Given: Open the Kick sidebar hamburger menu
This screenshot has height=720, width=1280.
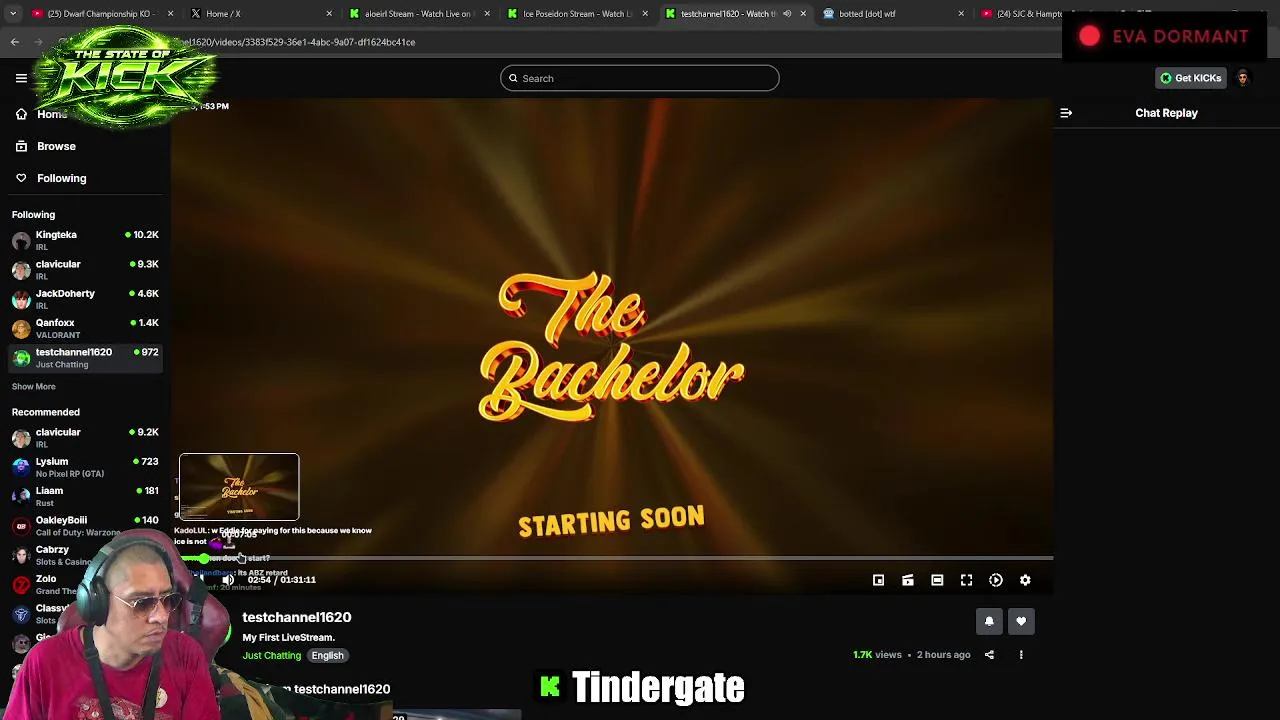Looking at the screenshot, I should [x=21, y=78].
